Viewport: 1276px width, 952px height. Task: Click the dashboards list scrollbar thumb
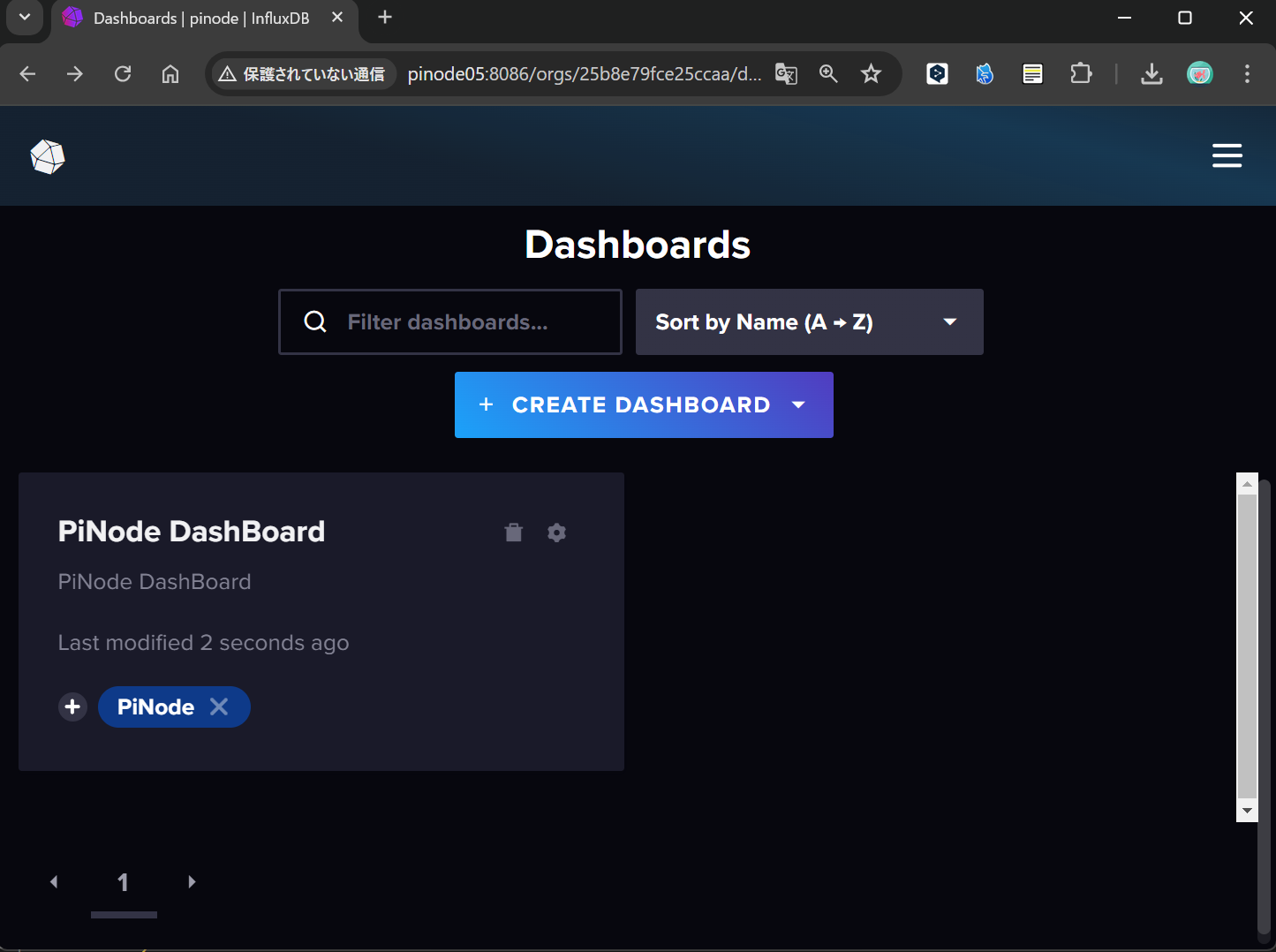point(1247,646)
